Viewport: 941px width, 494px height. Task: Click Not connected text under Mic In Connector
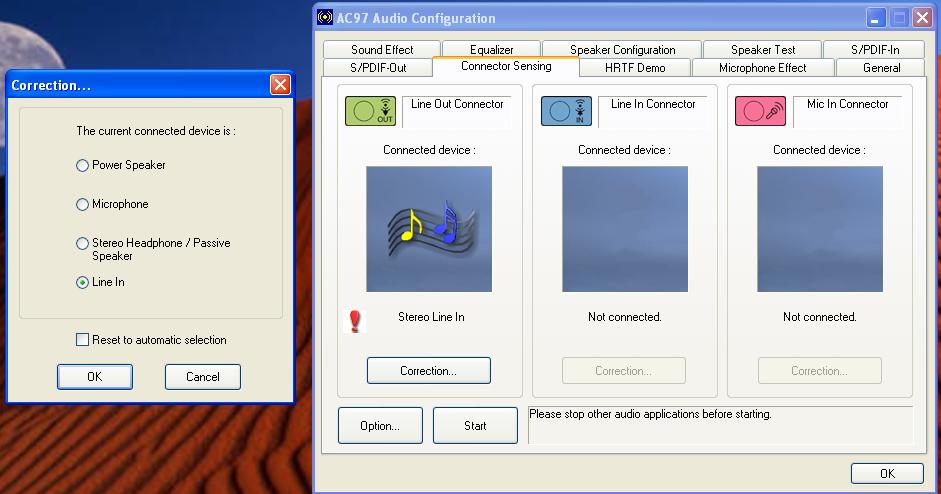tap(820, 317)
